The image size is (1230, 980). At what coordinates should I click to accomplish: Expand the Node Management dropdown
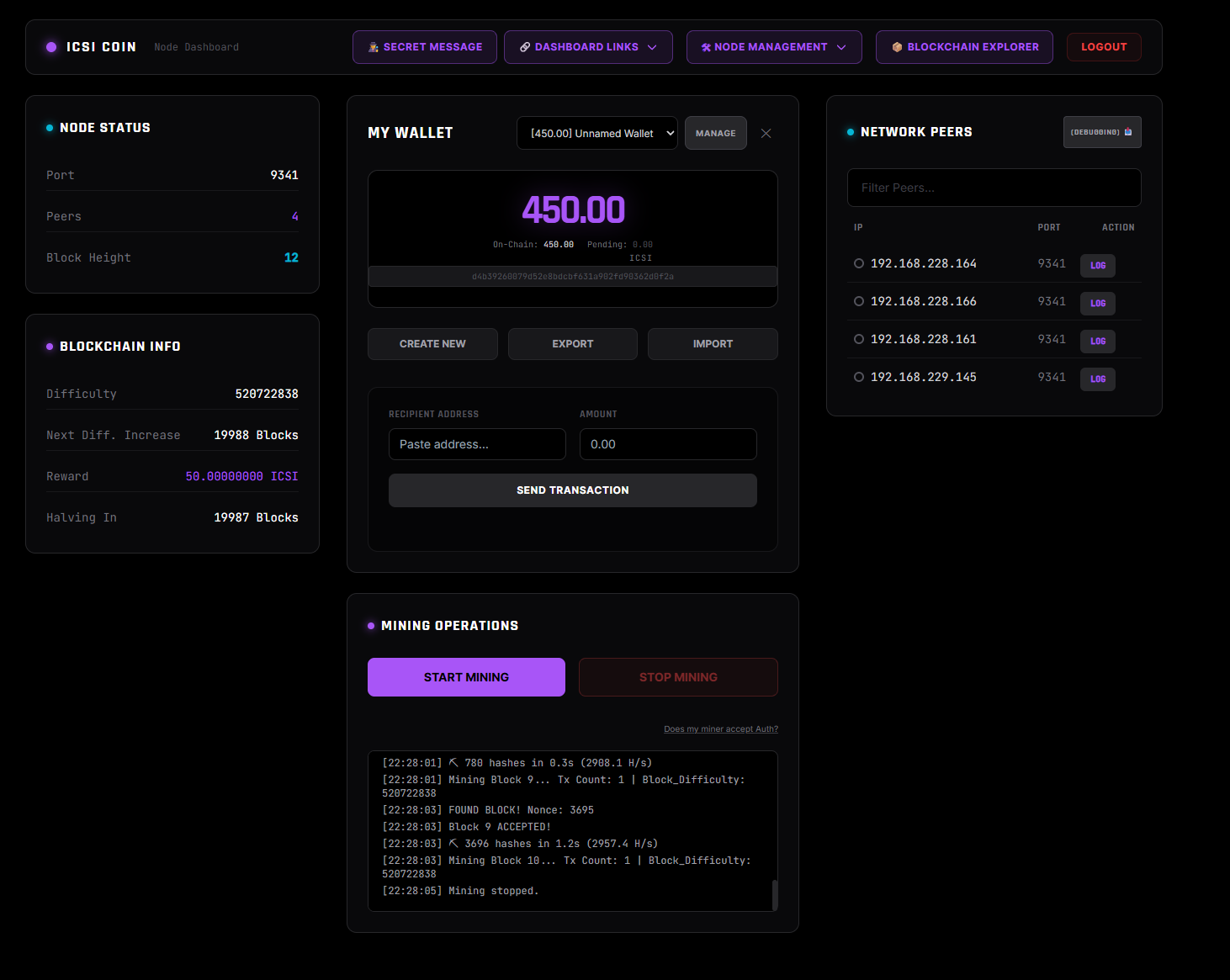click(x=774, y=47)
